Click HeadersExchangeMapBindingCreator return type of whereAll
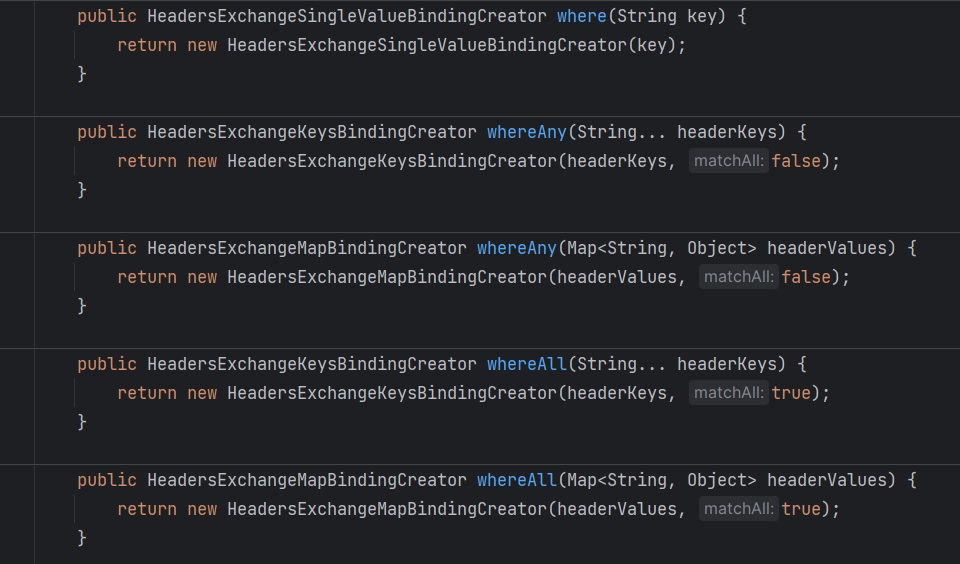This screenshot has height=564, width=960. [x=307, y=480]
